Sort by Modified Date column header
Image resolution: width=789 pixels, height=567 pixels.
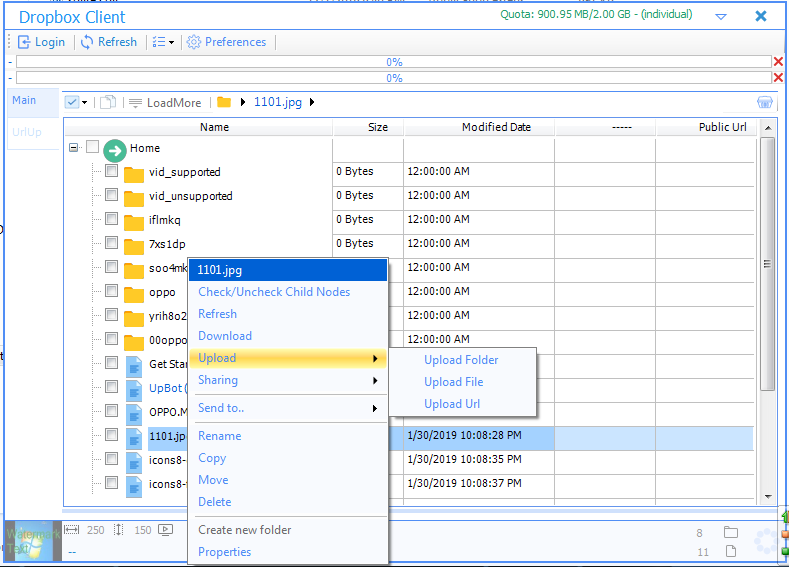click(x=479, y=127)
